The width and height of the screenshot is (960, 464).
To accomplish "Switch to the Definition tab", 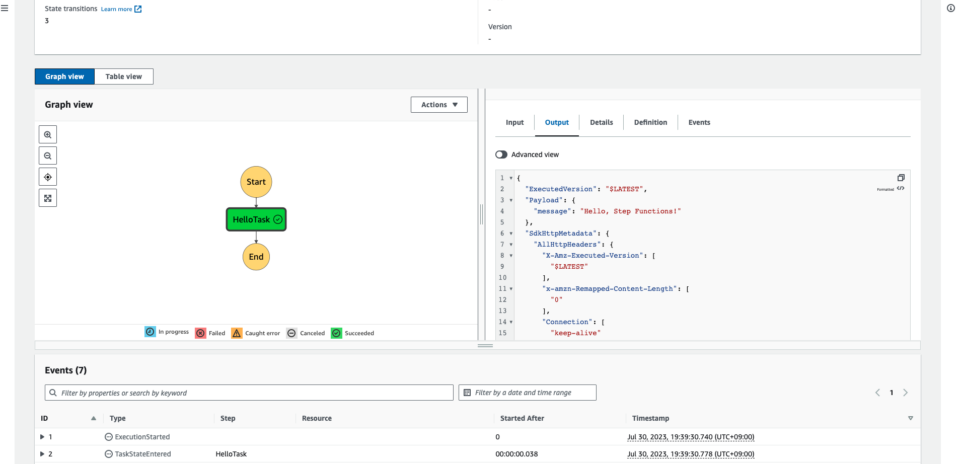I will tap(650, 122).
